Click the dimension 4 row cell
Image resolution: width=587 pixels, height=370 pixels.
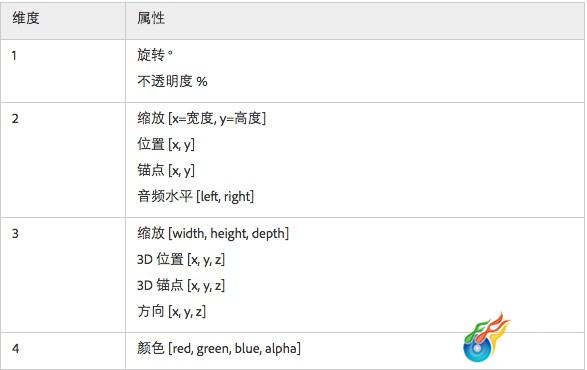point(63,351)
